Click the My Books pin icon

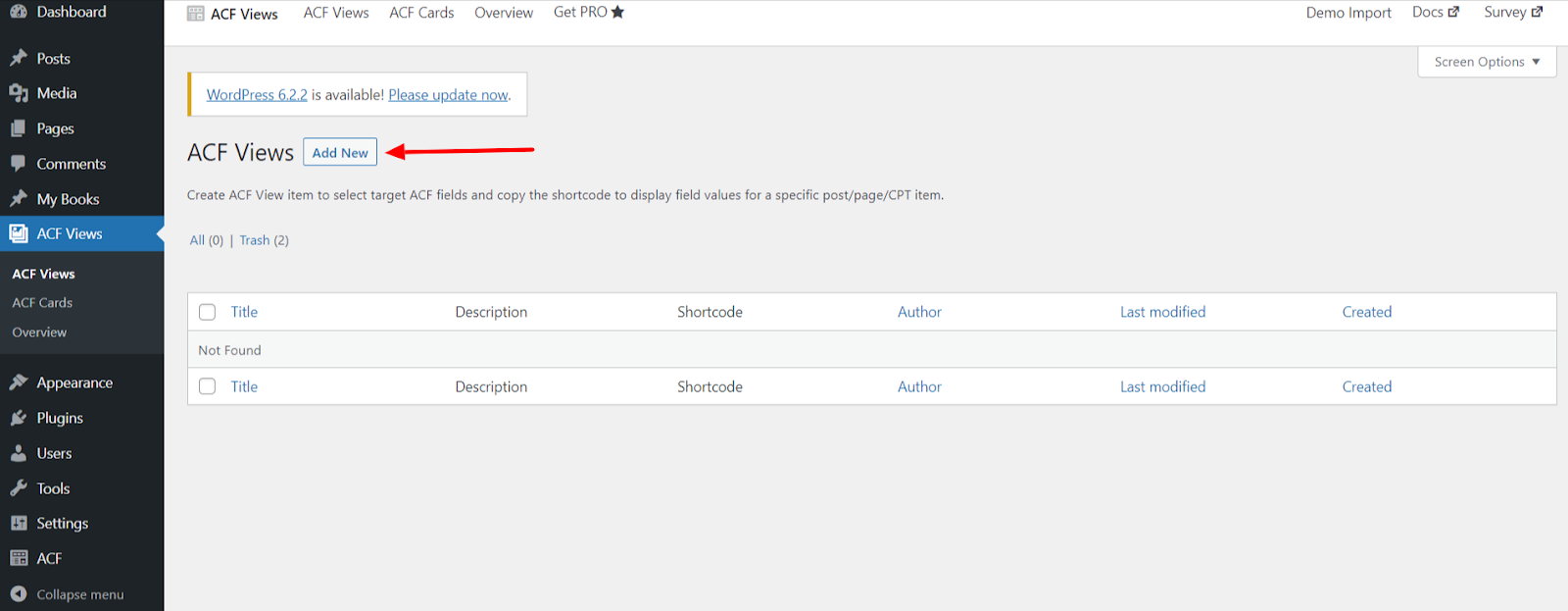[19, 199]
